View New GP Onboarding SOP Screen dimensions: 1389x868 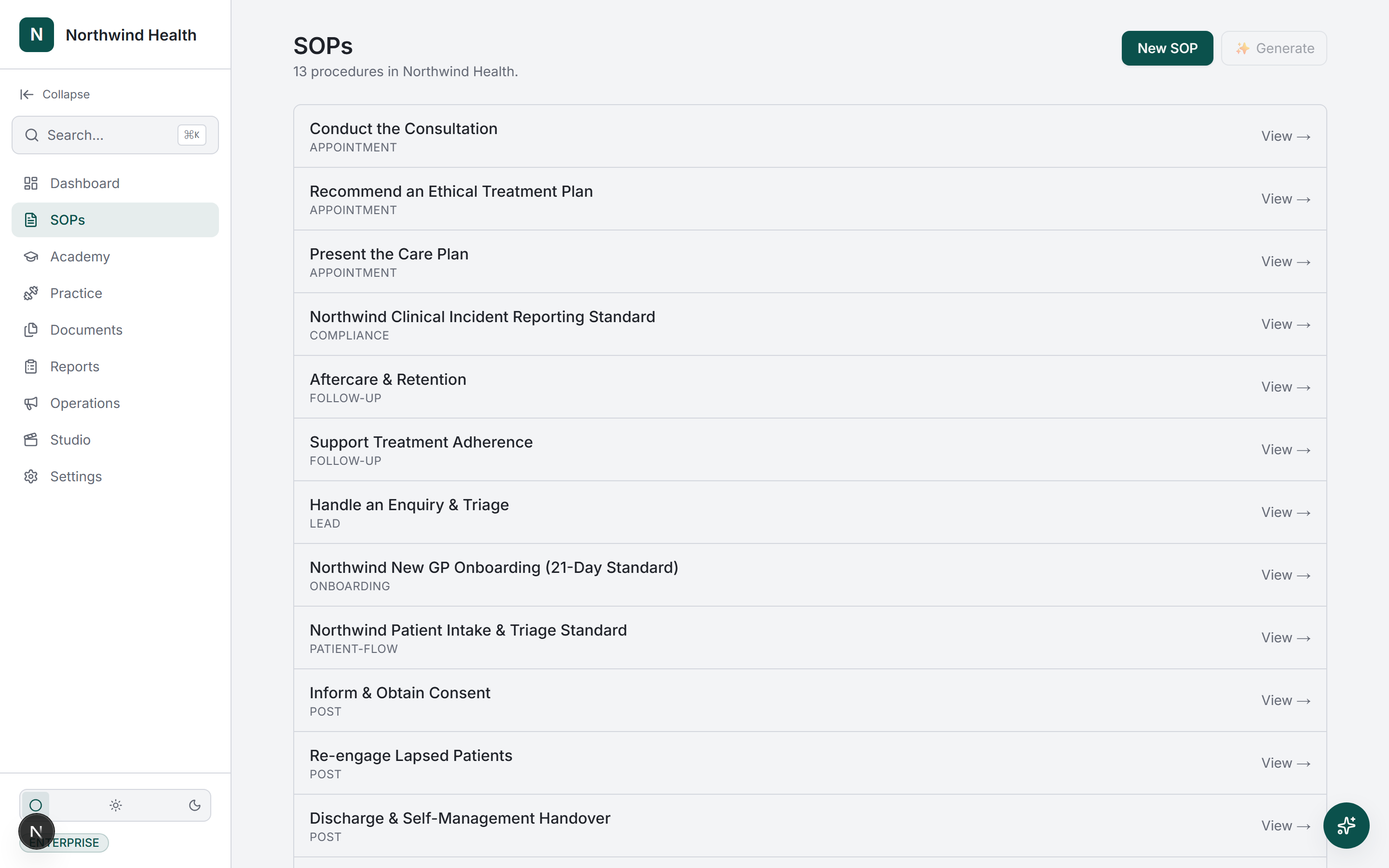[x=1285, y=575]
